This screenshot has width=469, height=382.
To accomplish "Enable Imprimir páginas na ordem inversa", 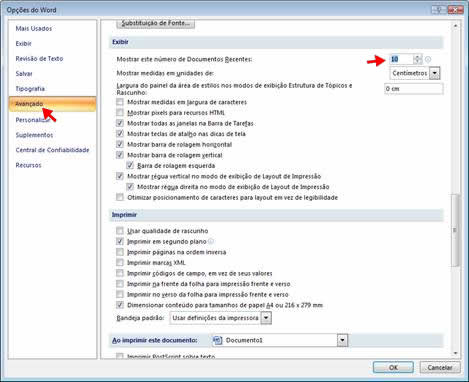I will tap(120, 252).
